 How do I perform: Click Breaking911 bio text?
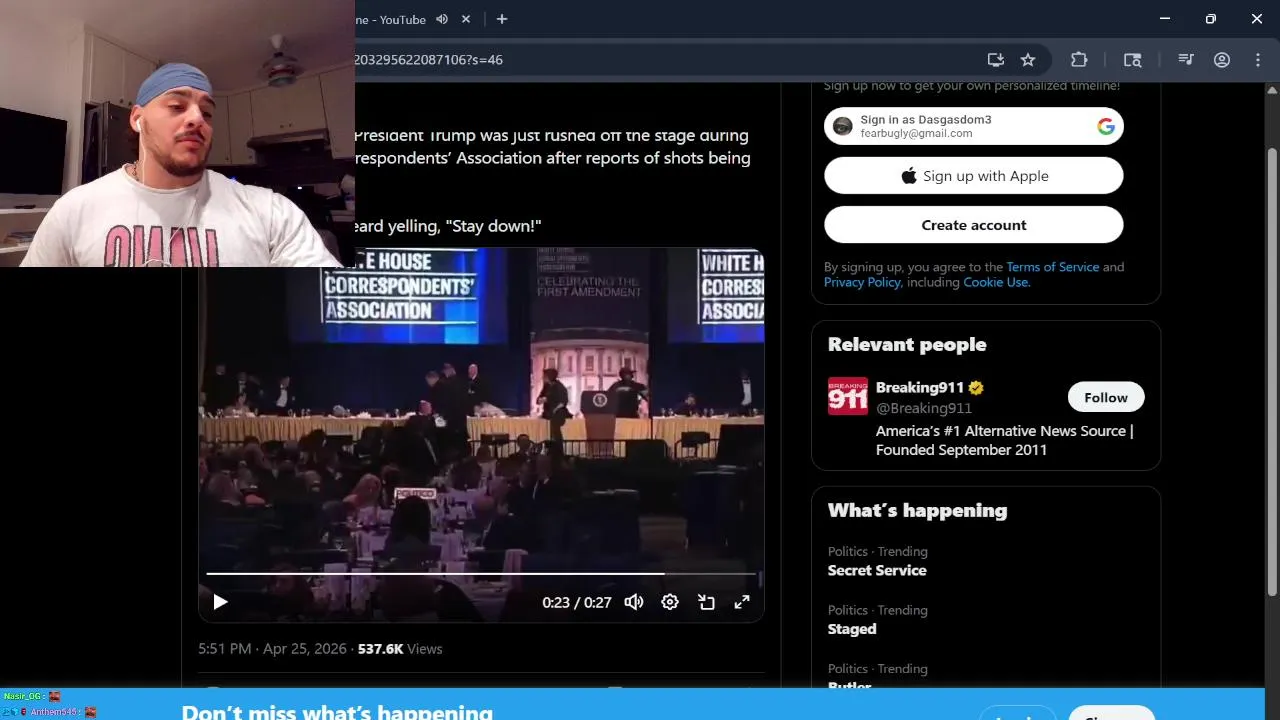[1004, 440]
